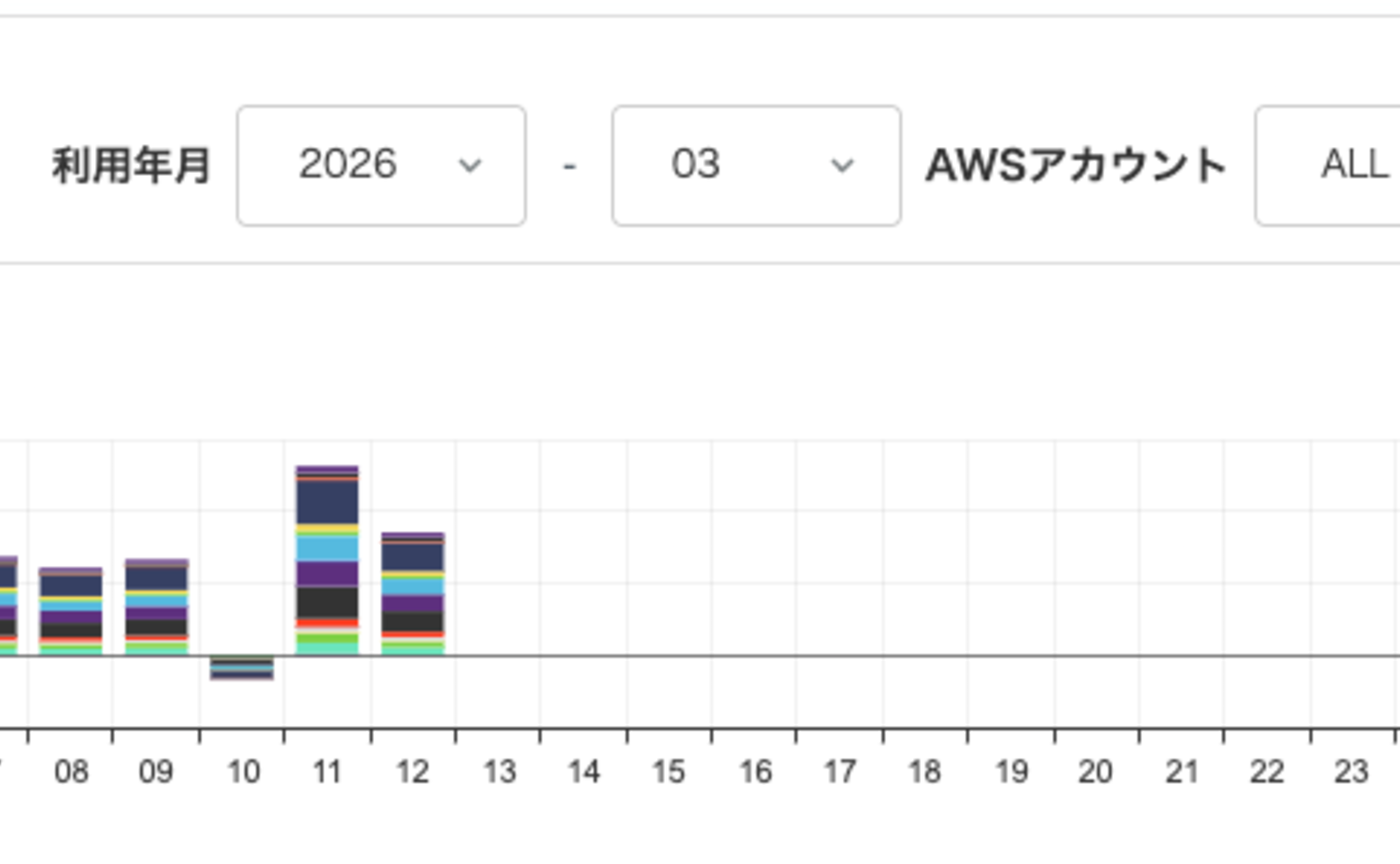1400x864 pixels.
Task: Click the x-axis label 17
Action: [x=839, y=772]
